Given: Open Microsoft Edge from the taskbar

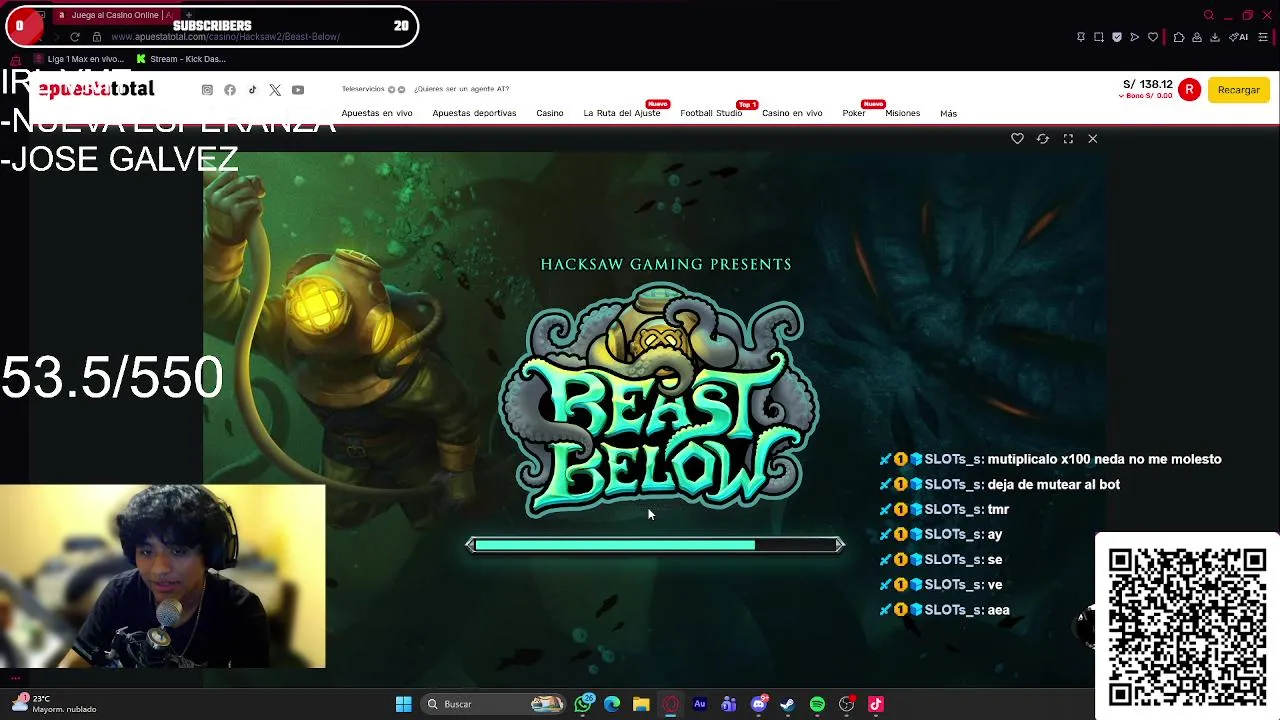Looking at the screenshot, I should (612, 704).
